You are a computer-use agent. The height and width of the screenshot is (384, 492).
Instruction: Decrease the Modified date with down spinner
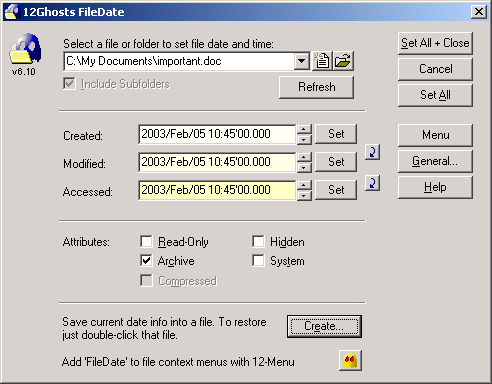pyautogui.click(x=304, y=167)
